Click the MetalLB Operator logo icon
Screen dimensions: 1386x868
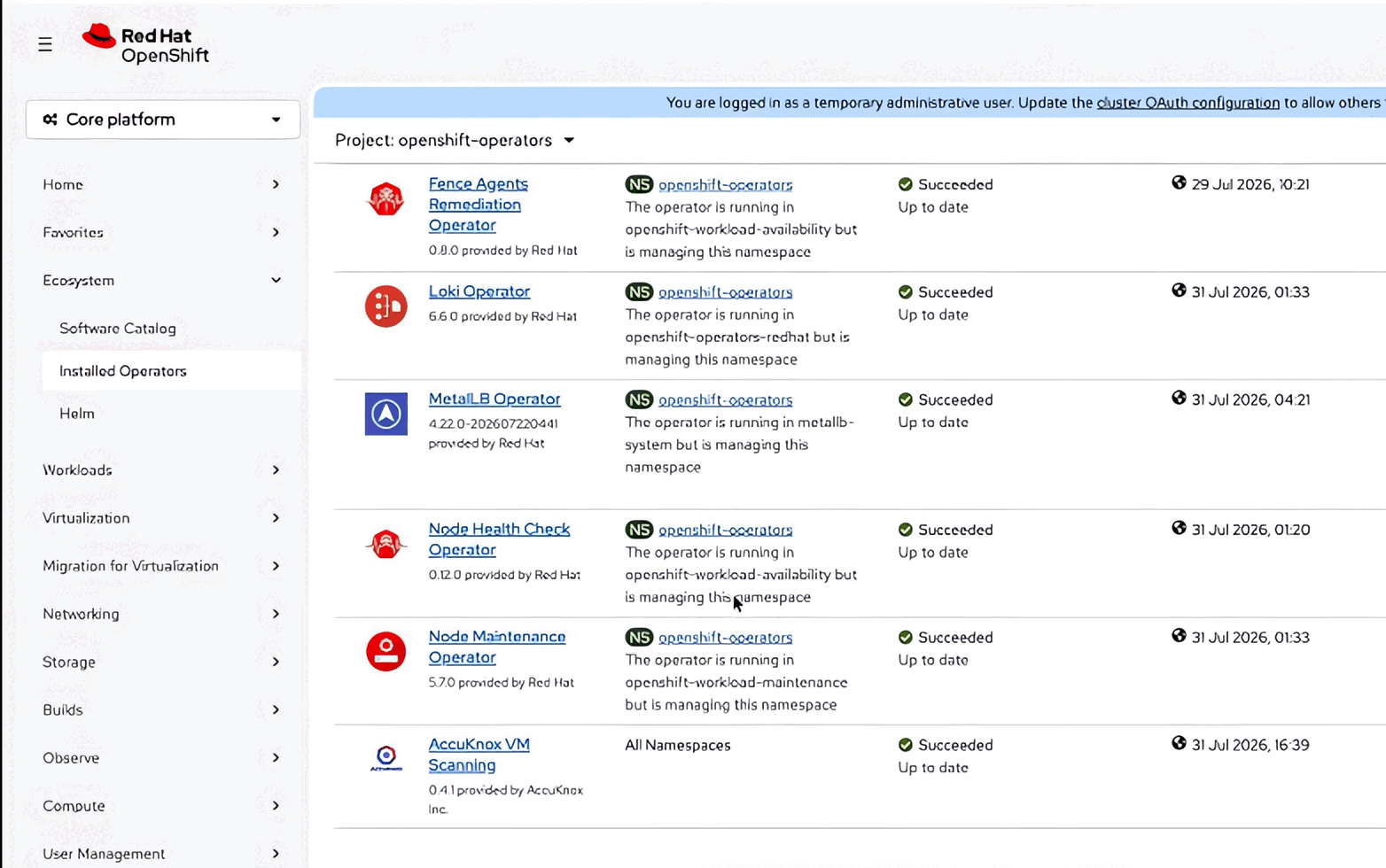click(386, 414)
